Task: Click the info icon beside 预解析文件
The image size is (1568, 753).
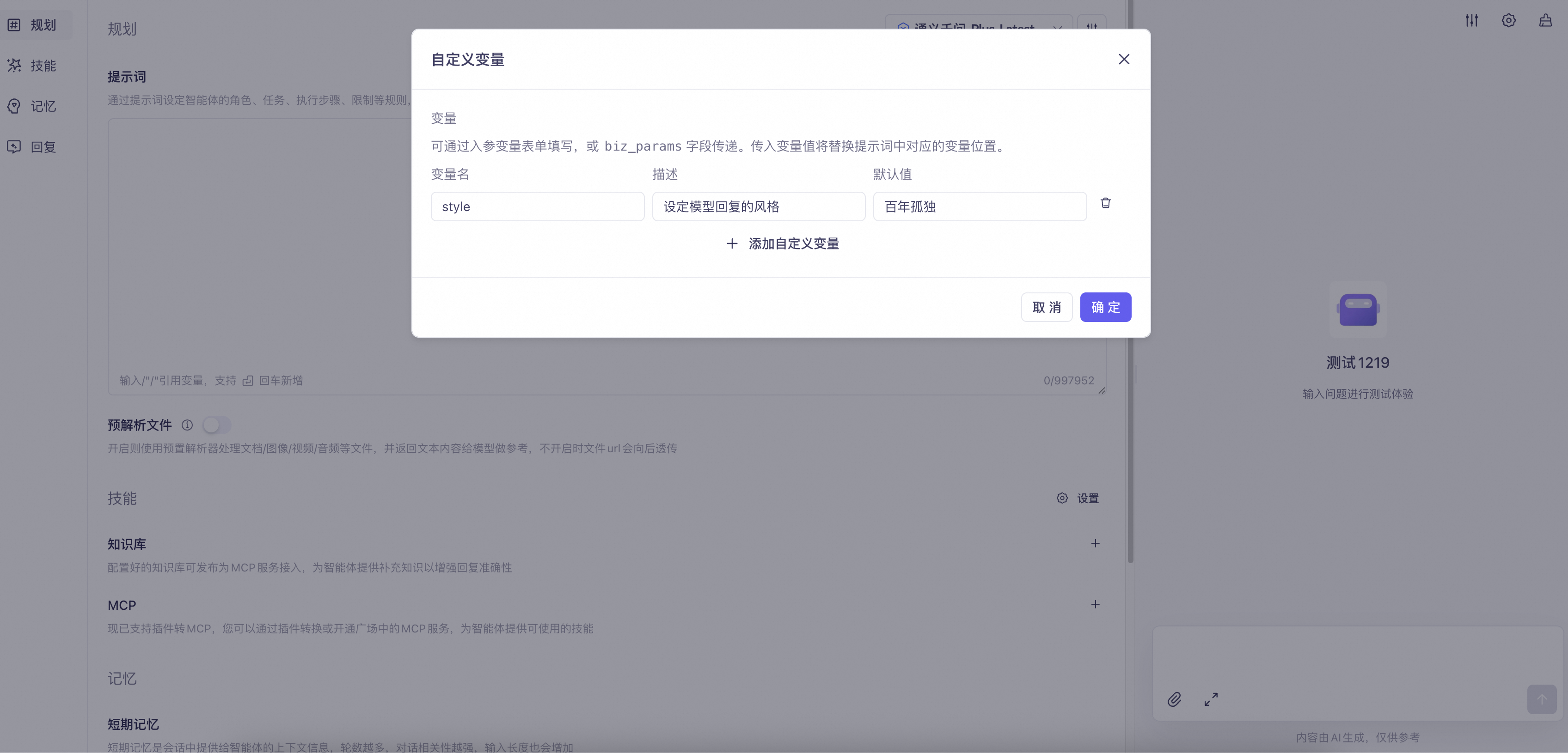Action: [188, 425]
